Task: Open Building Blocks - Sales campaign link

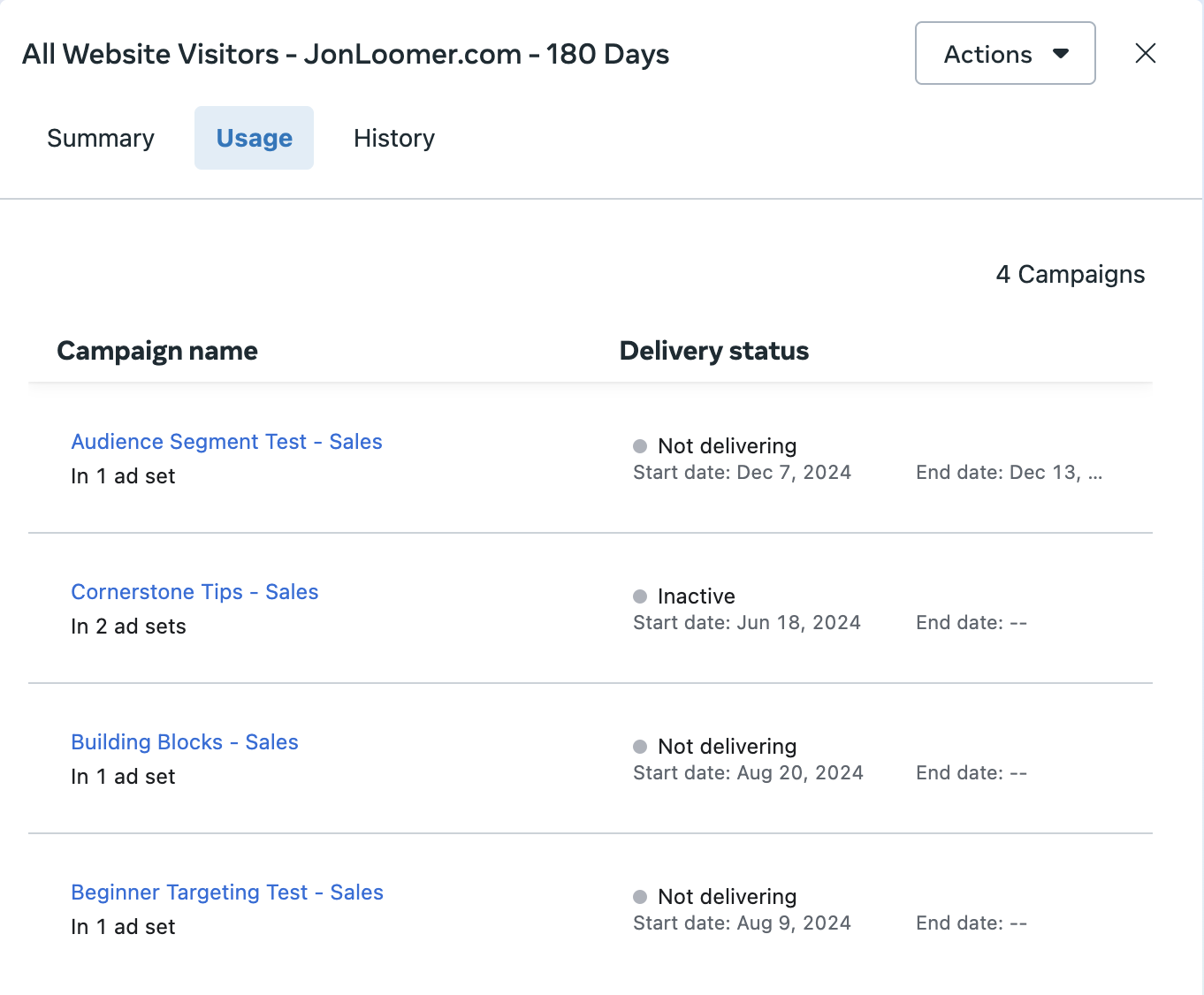Action: [185, 742]
